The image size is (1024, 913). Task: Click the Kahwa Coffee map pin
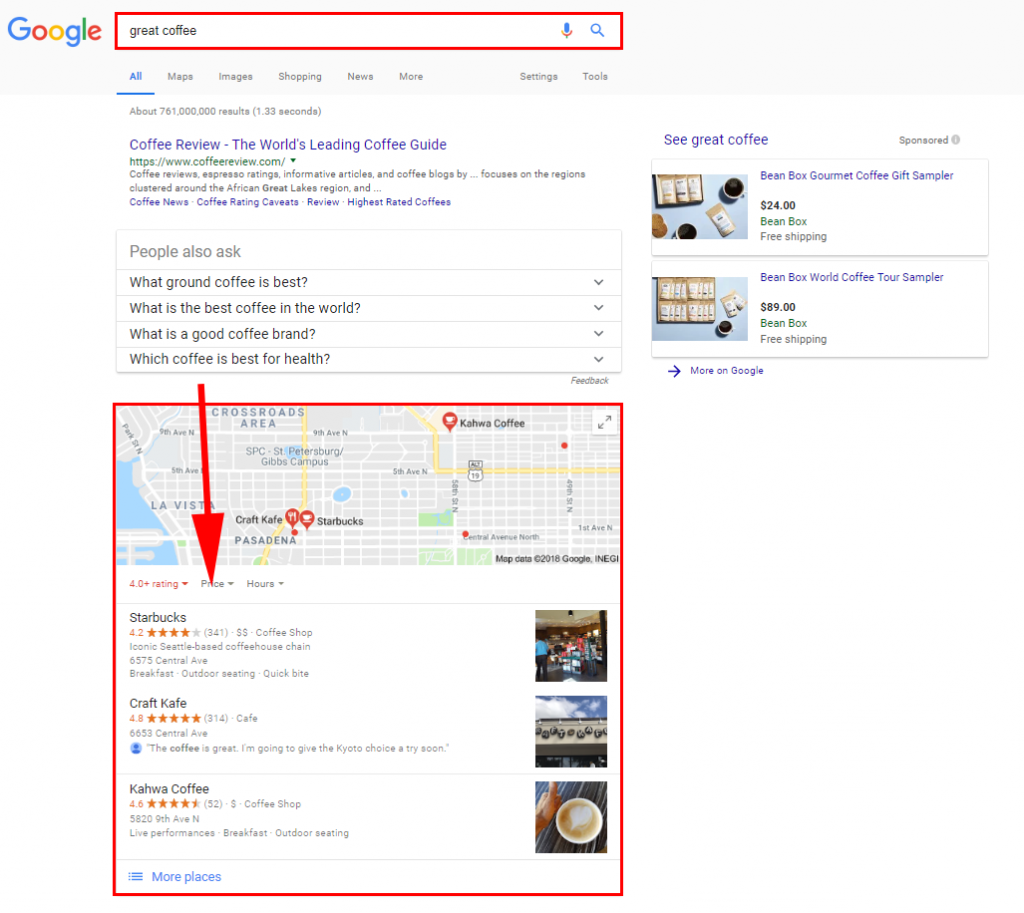click(449, 420)
